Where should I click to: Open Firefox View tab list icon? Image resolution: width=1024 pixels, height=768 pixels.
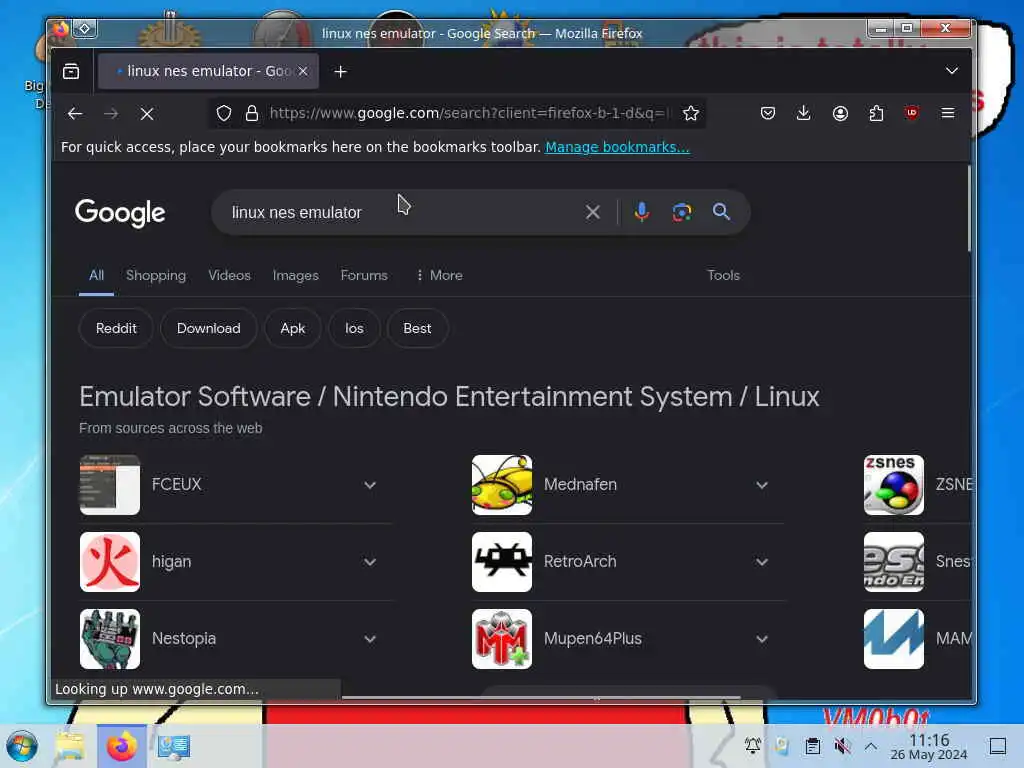tap(71, 71)
